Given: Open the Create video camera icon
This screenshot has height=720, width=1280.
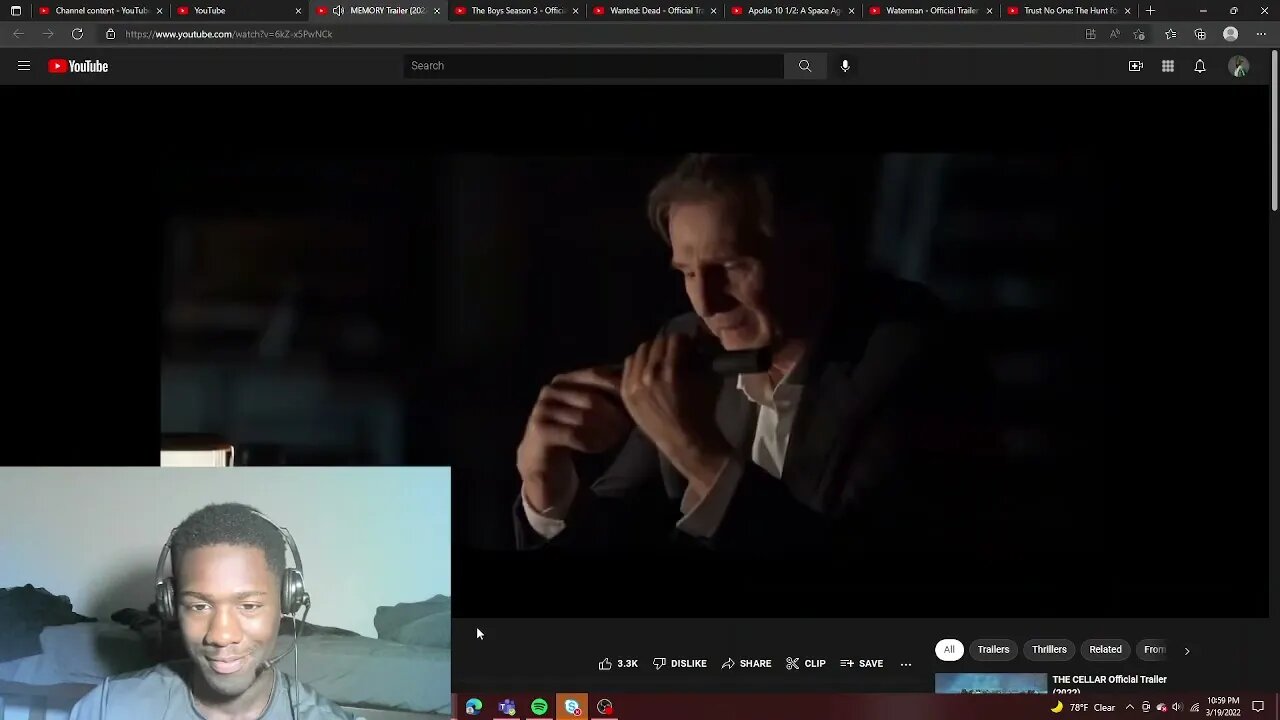Looking at the screenshot, I should [1136, 66].
